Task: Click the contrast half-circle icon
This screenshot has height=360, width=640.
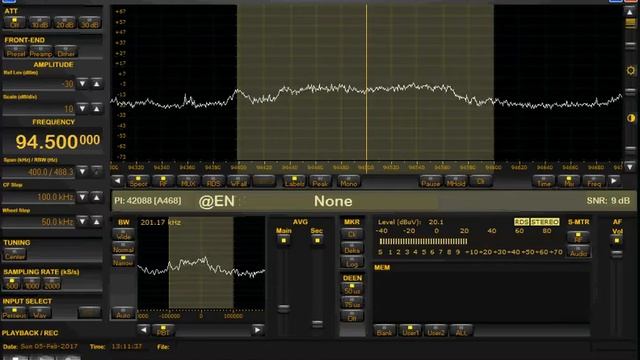Action: coord(631,118)
